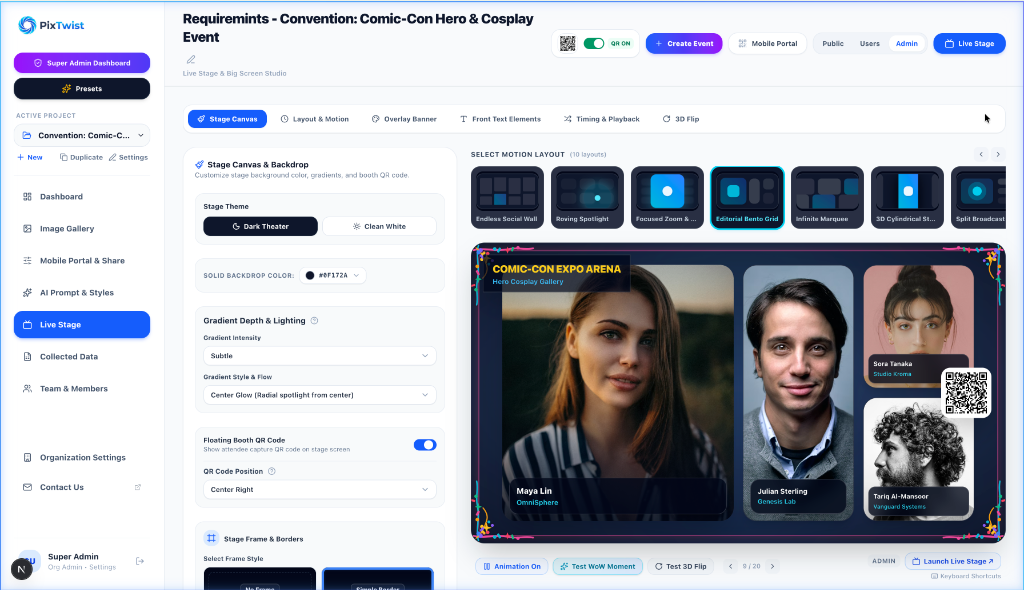This screenshot has width=1024, height=590.
Task: Select the Simple Border frame style
Action: click(x=377, y=579)
